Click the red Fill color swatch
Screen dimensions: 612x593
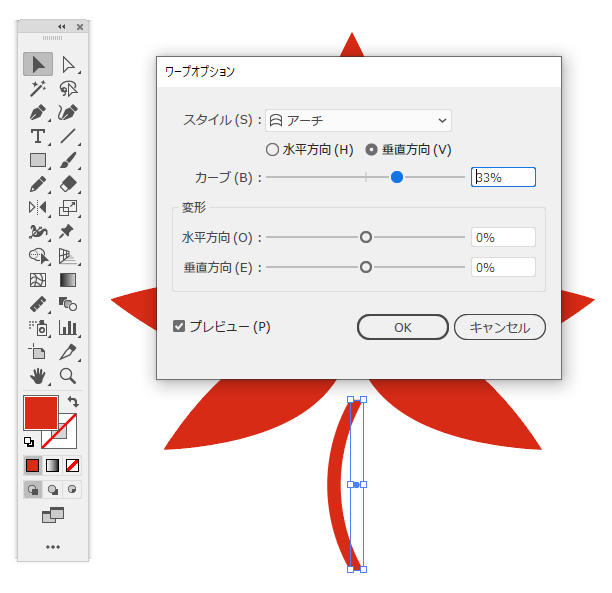(x=41, y=413)
